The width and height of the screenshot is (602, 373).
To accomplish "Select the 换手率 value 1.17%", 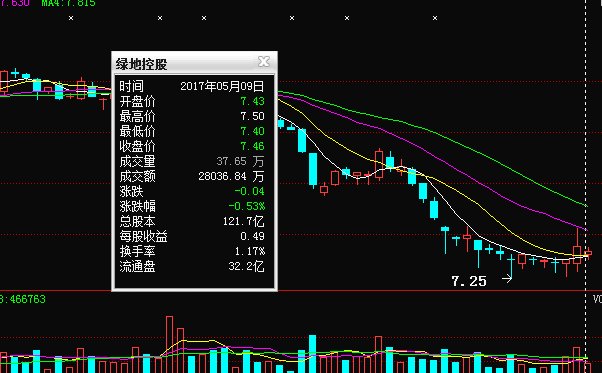I will coord(250,251).
